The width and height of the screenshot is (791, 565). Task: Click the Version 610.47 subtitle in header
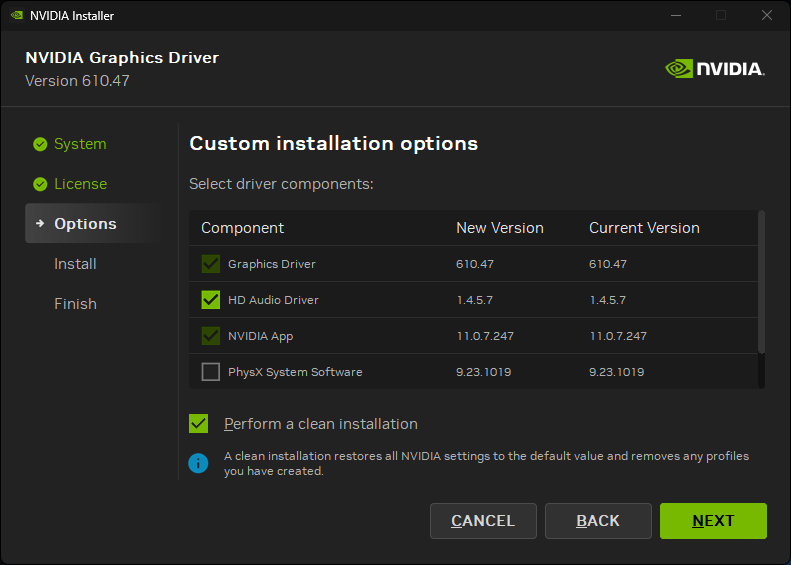(77, 81)
